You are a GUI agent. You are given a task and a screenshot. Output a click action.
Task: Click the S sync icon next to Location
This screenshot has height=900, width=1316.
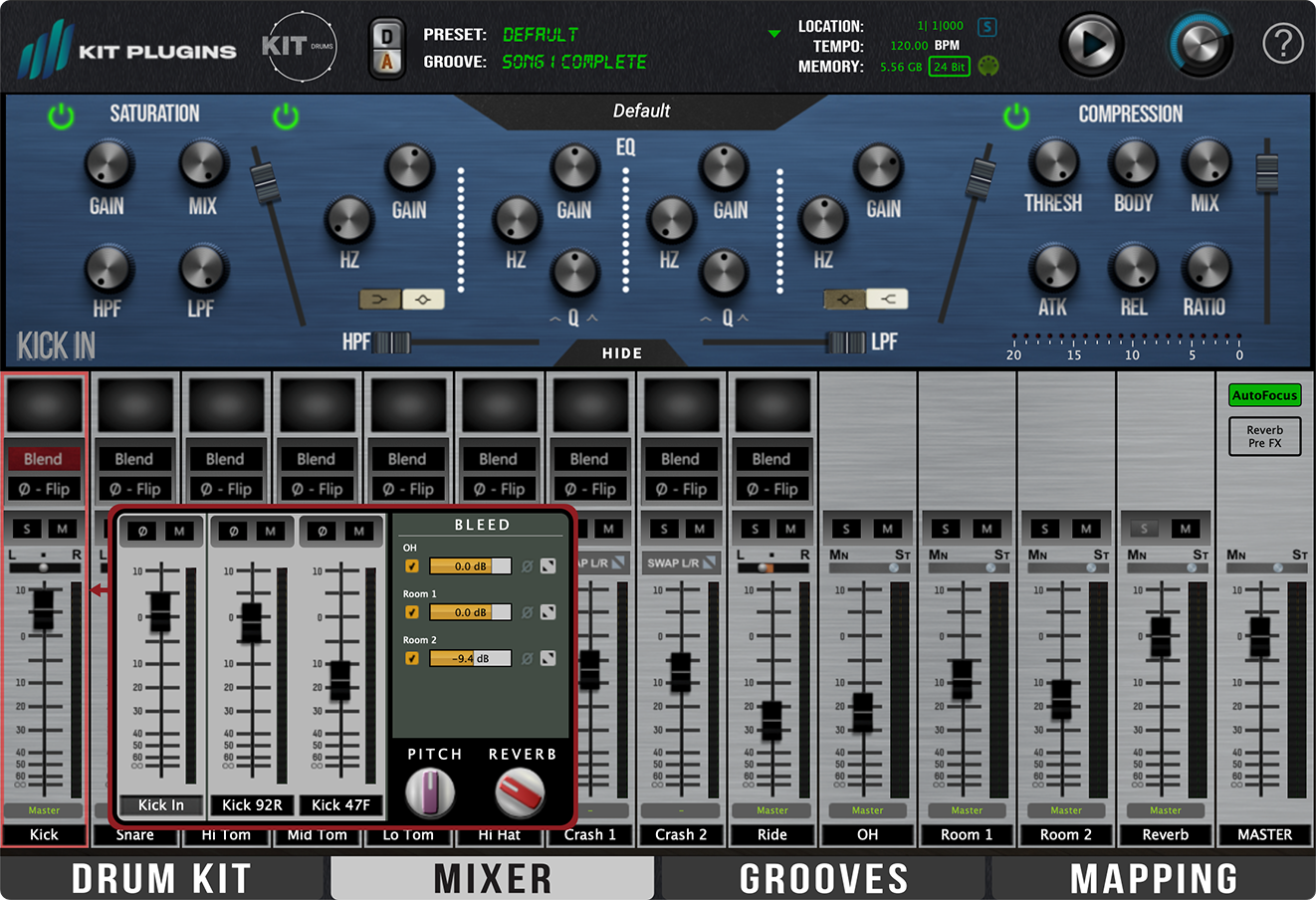click(987, 28)
